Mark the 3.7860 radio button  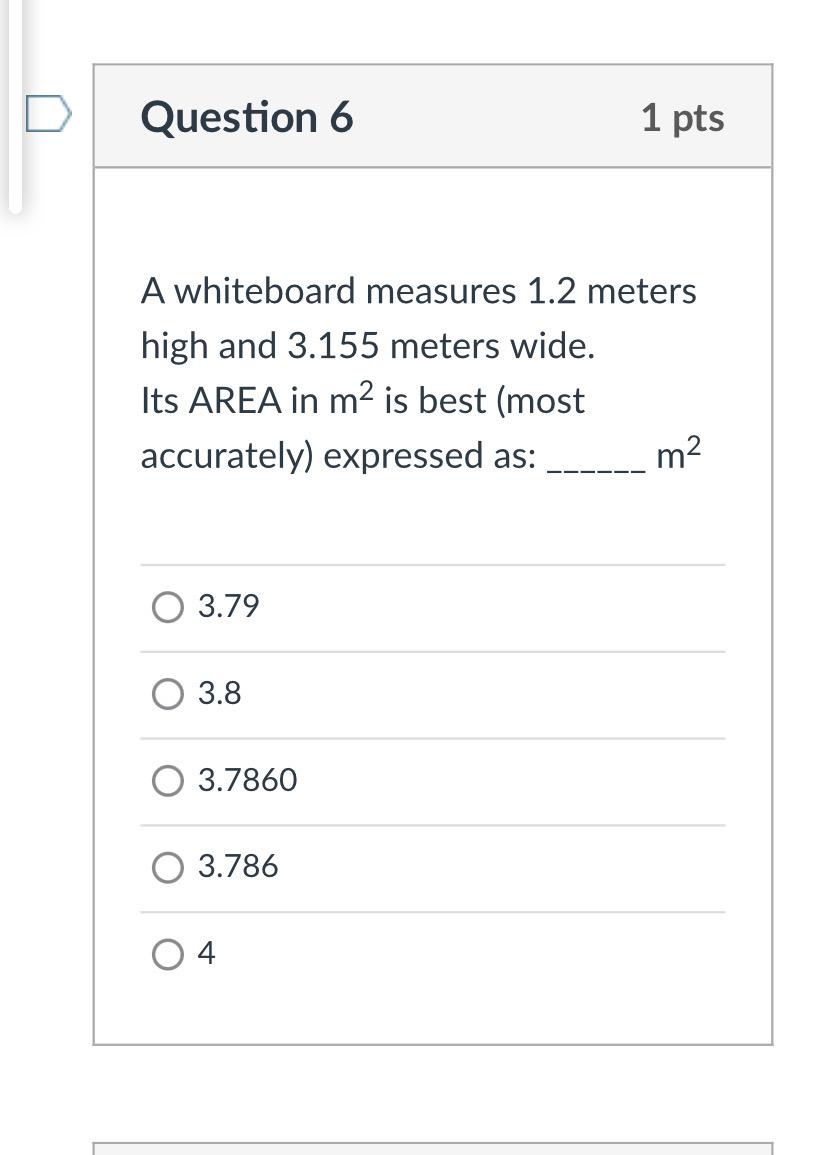click(168, 781)
